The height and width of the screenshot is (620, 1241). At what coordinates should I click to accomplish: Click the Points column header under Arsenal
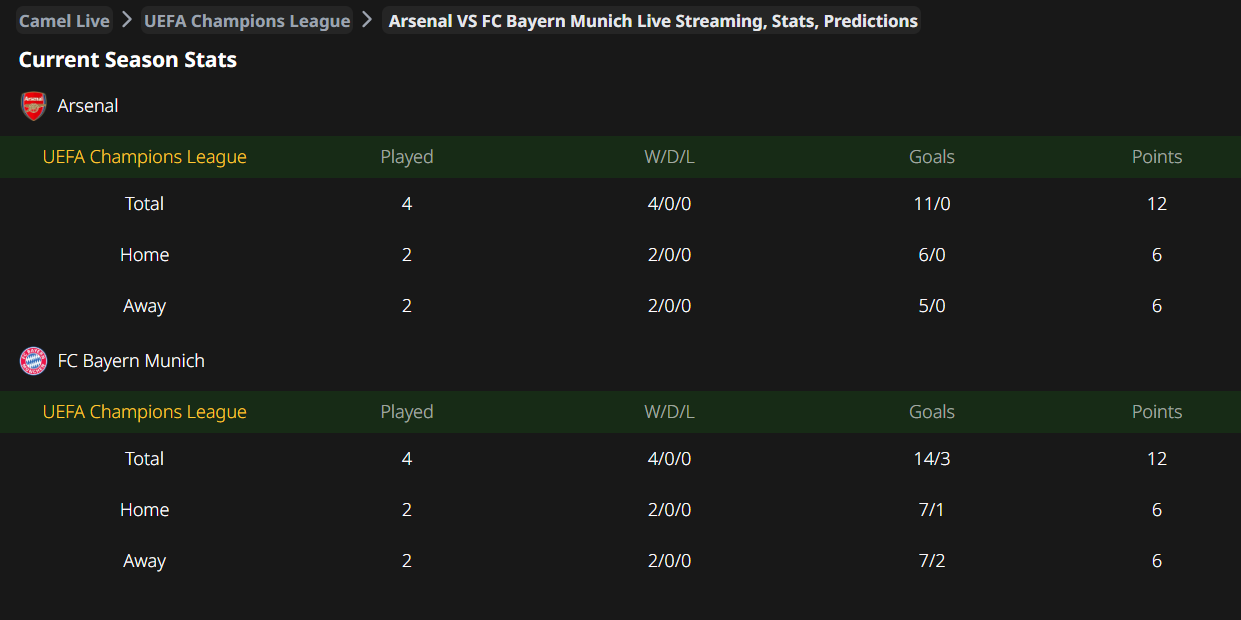(x=1156, y=157)
